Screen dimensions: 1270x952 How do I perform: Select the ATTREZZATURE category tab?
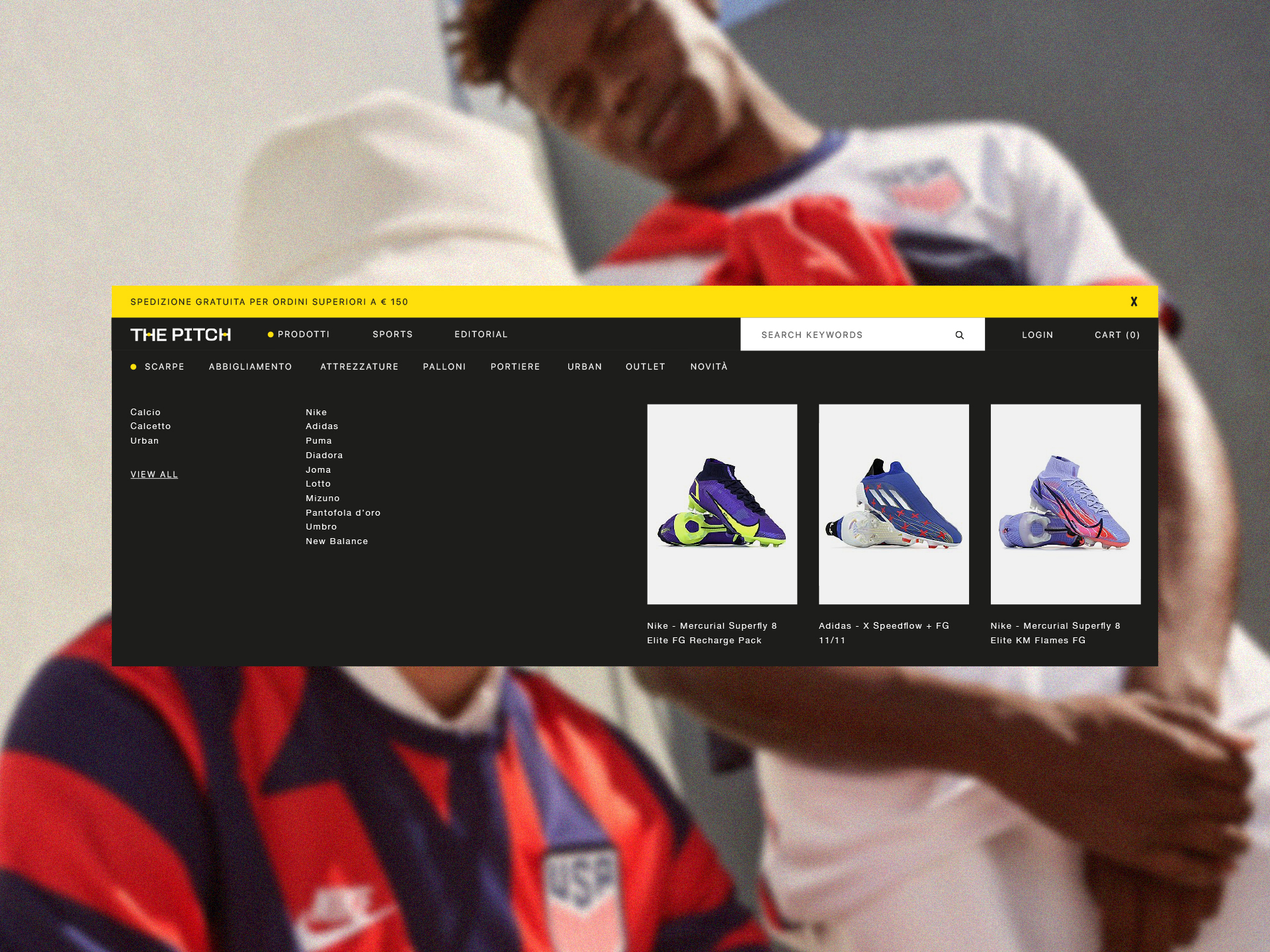tap(359, 367)
